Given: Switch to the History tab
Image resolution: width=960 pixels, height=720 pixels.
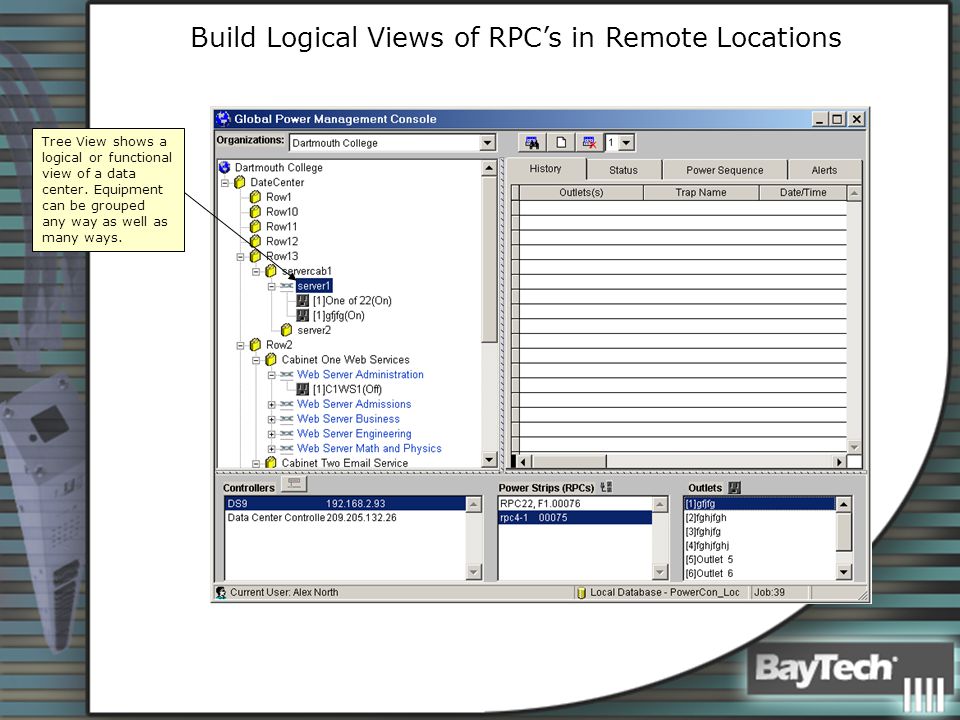Looking at the screenshot, I should (x=545, y=168).
